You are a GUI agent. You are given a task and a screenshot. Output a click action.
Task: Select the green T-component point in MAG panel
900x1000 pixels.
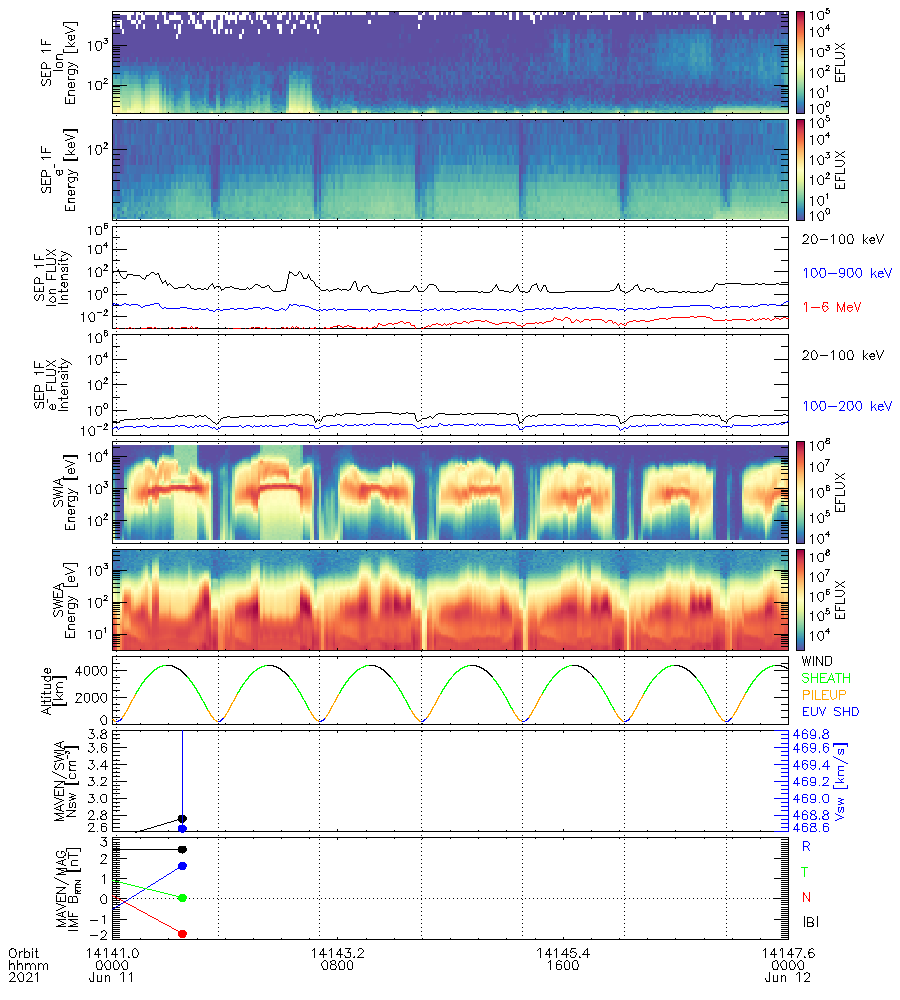(182, 897)
